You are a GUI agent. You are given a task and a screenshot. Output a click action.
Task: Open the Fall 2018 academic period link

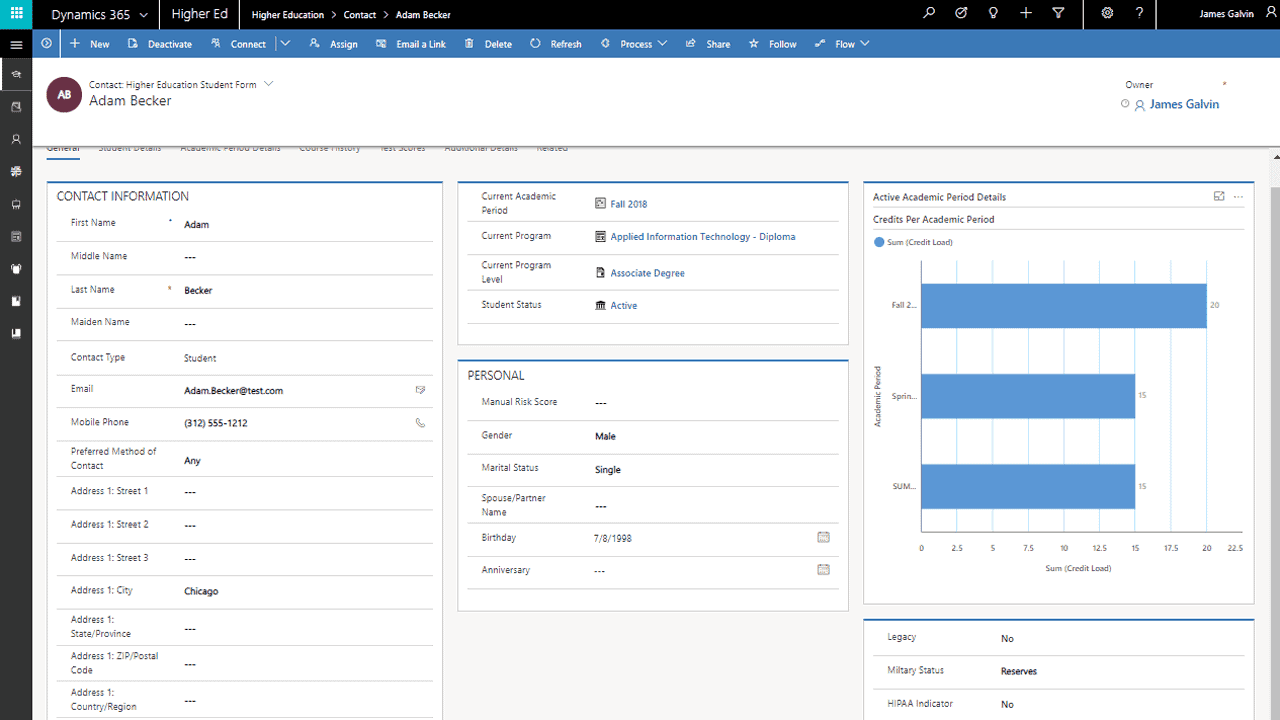pos(629,204)
